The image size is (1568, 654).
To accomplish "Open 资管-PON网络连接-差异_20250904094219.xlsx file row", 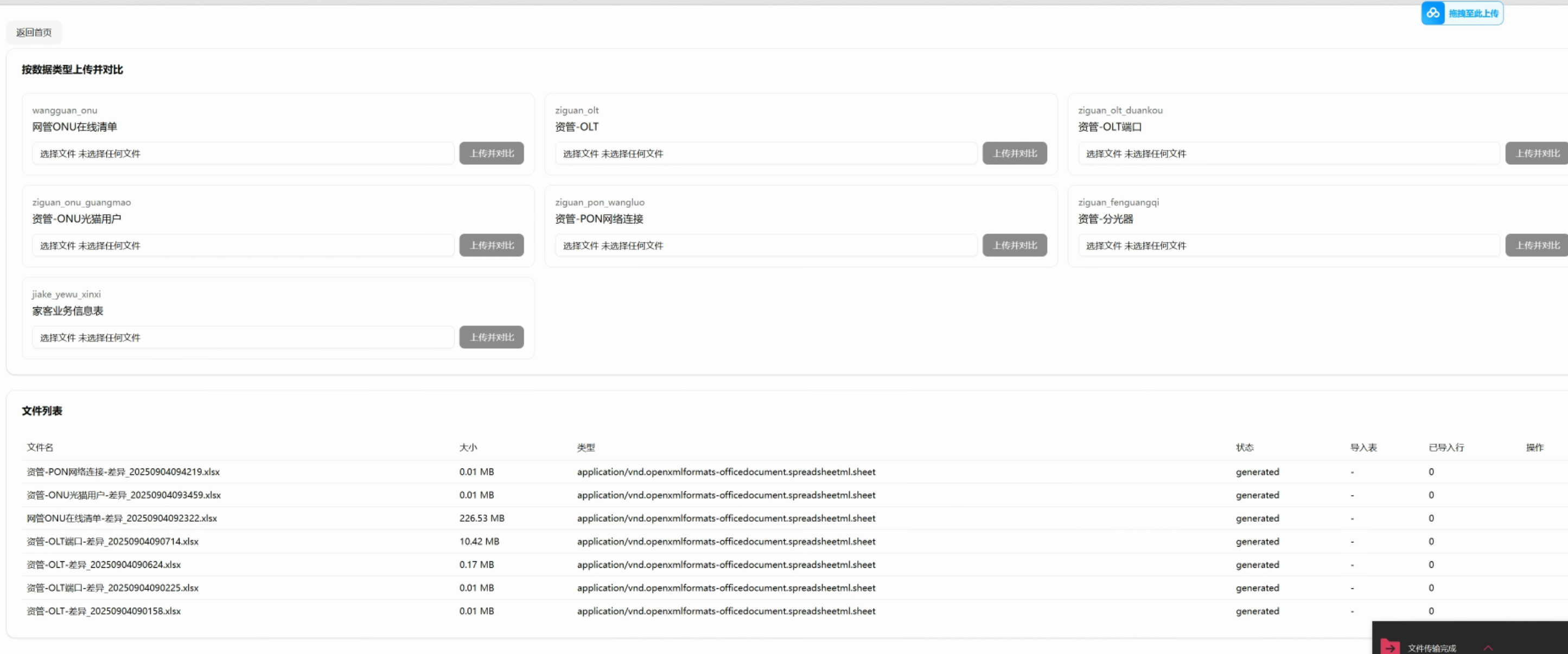I will tap(123, 471).
